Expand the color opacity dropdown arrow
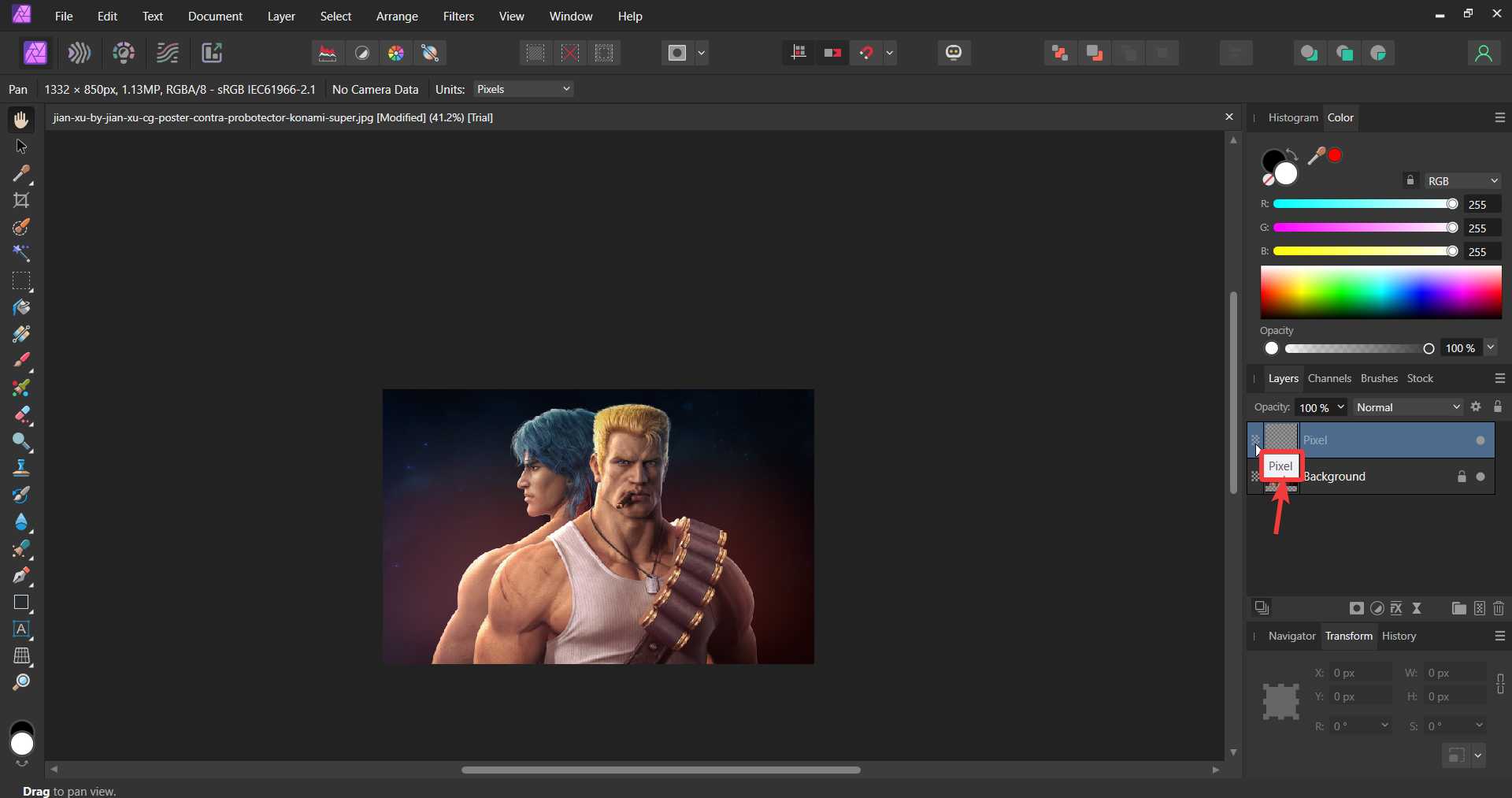Viewport: 1512px width, 798px height. (x=1491, y=347)
